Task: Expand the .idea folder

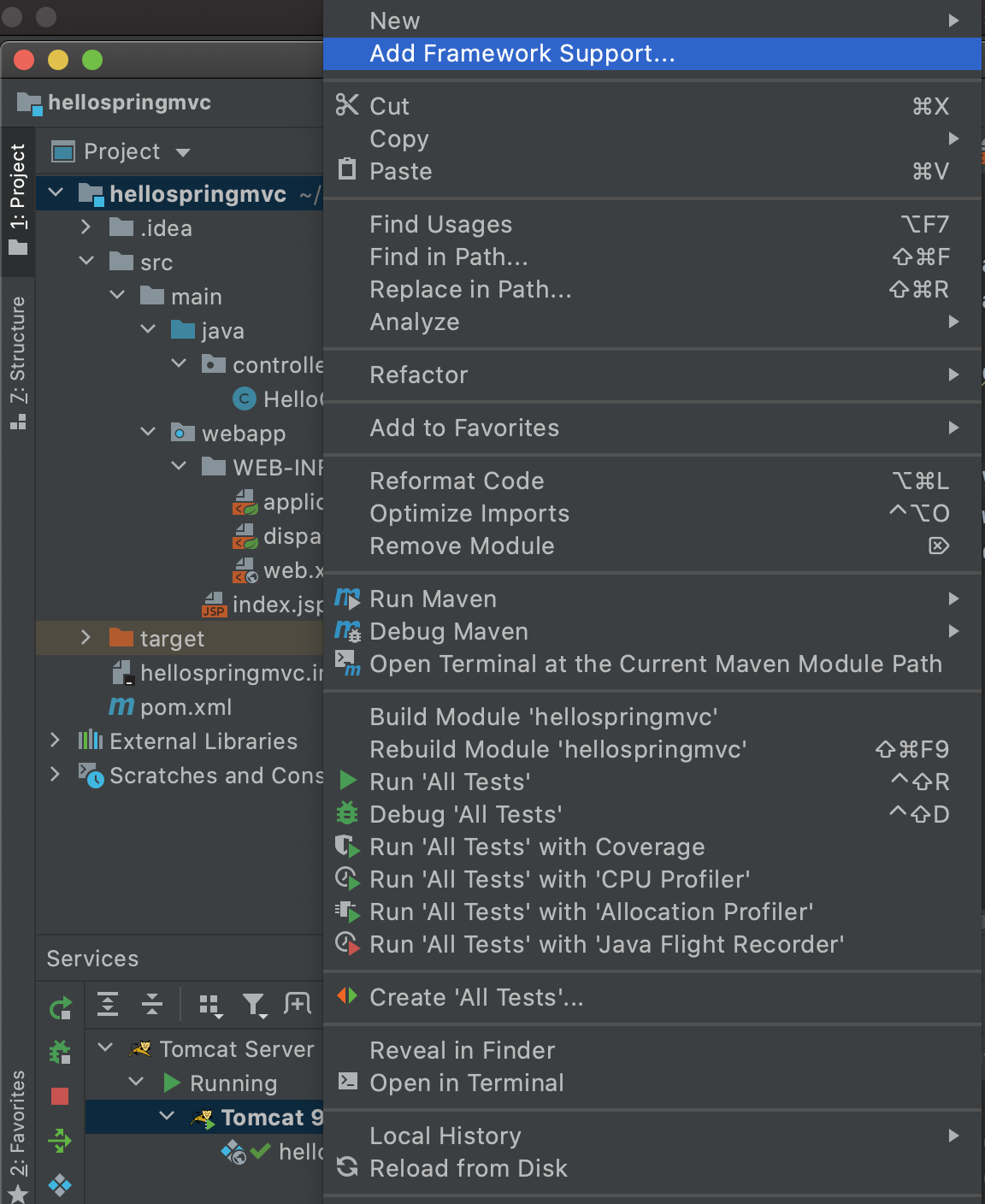Action: pyautogui.click(x=86, y=227)
